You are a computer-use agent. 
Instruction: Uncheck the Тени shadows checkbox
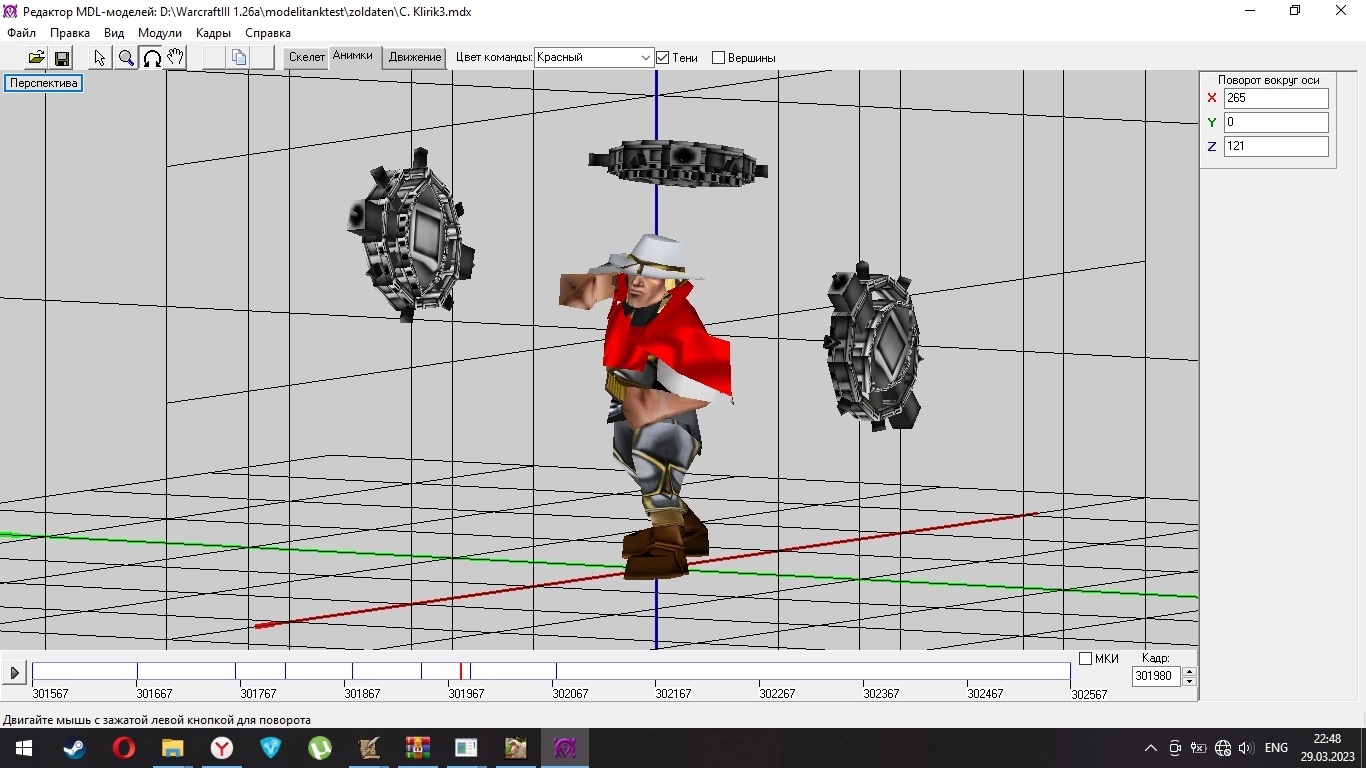coord(662,58)
